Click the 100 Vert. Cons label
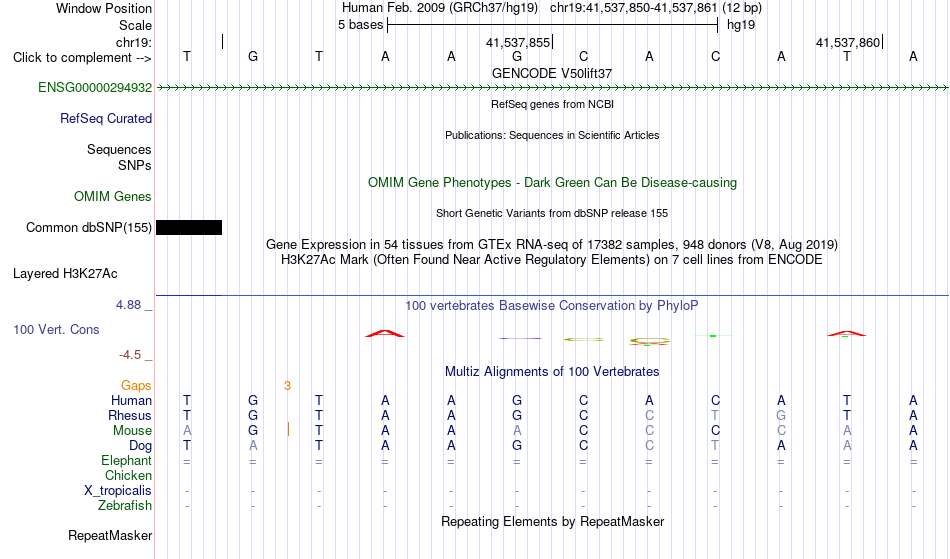Screen dimensions: 950x559 coord(56,329)
